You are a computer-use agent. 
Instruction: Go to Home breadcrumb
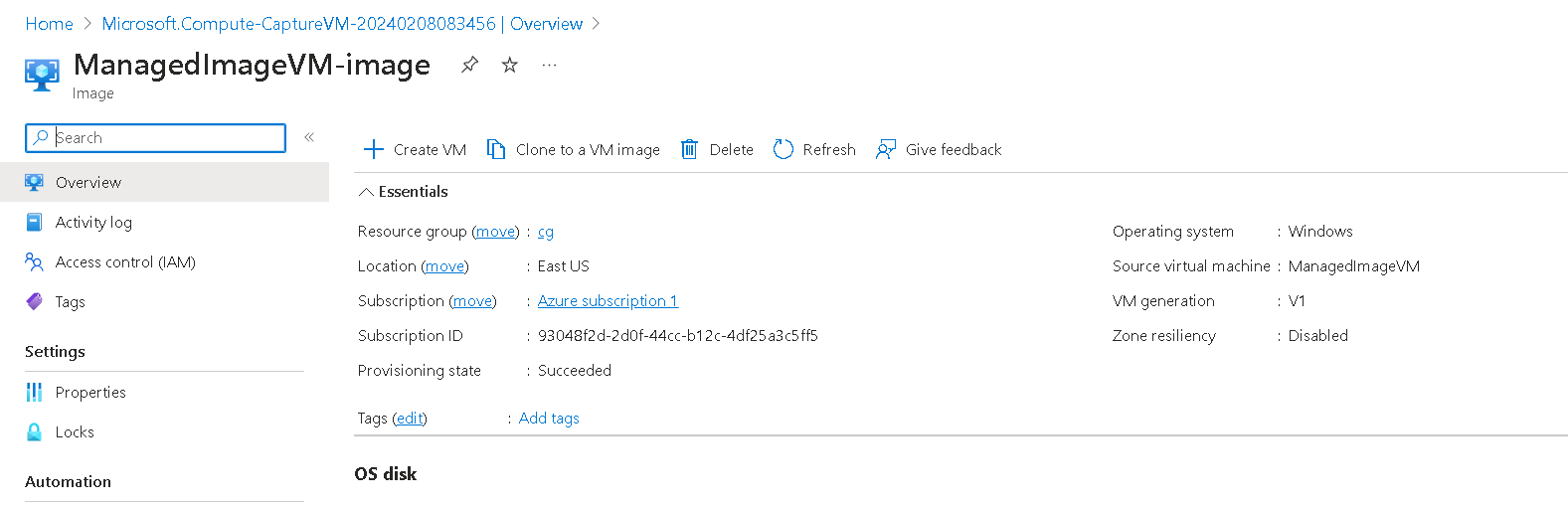49,24
